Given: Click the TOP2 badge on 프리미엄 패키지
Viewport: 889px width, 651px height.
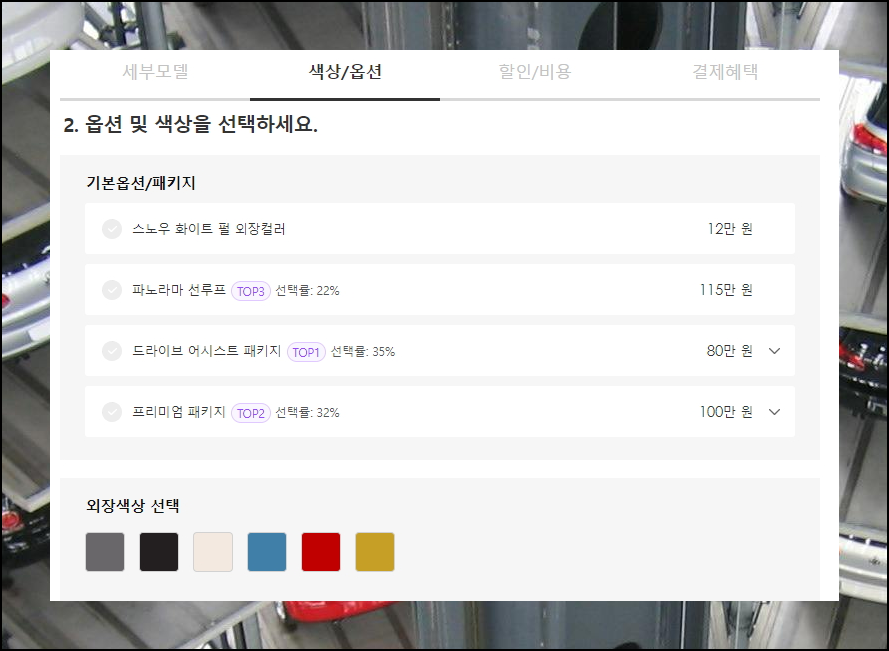Looking at the screenshot, I should 251,413.
